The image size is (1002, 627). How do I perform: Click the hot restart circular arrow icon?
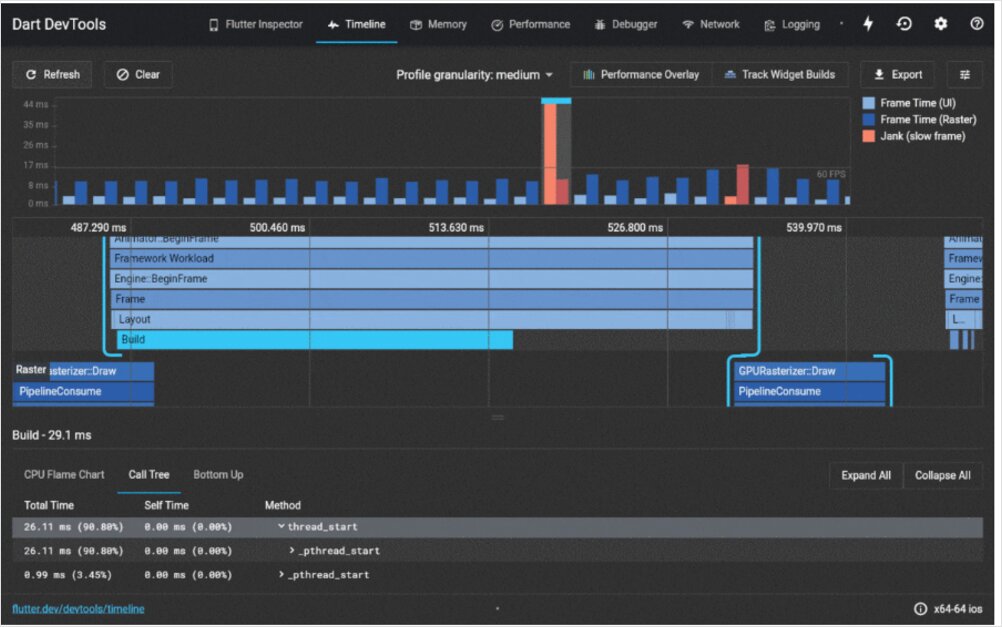904,24
